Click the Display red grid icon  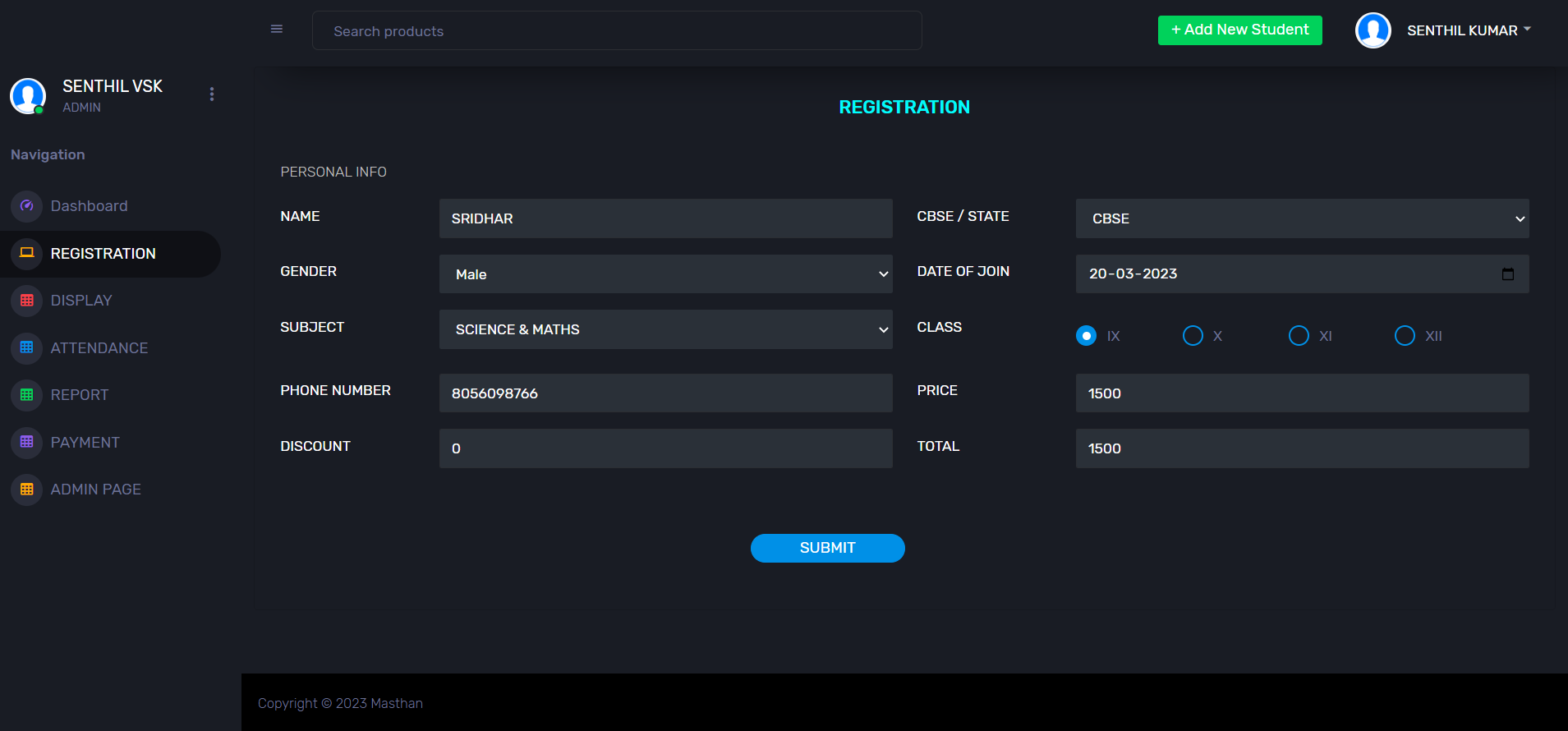(x=27, y=301)
